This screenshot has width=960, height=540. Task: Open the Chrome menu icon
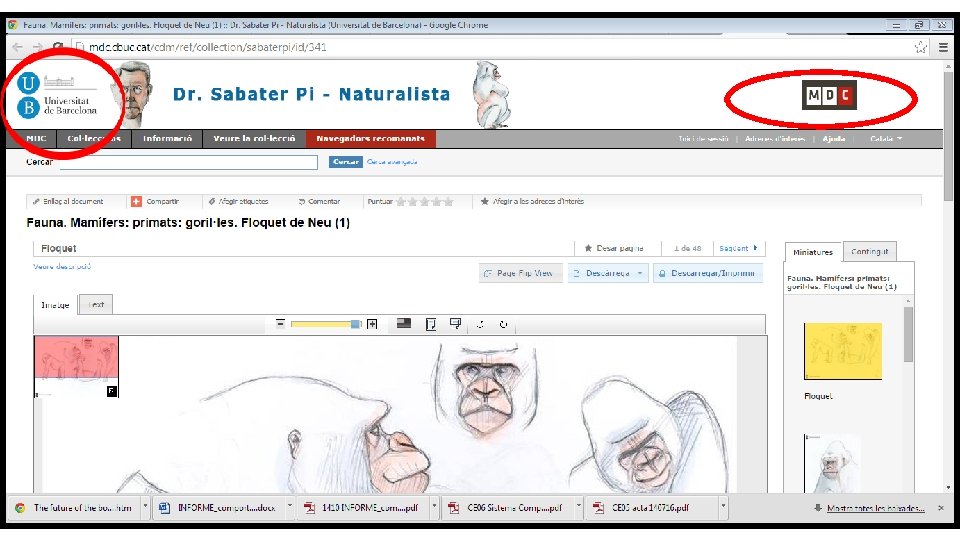point(943,47)
